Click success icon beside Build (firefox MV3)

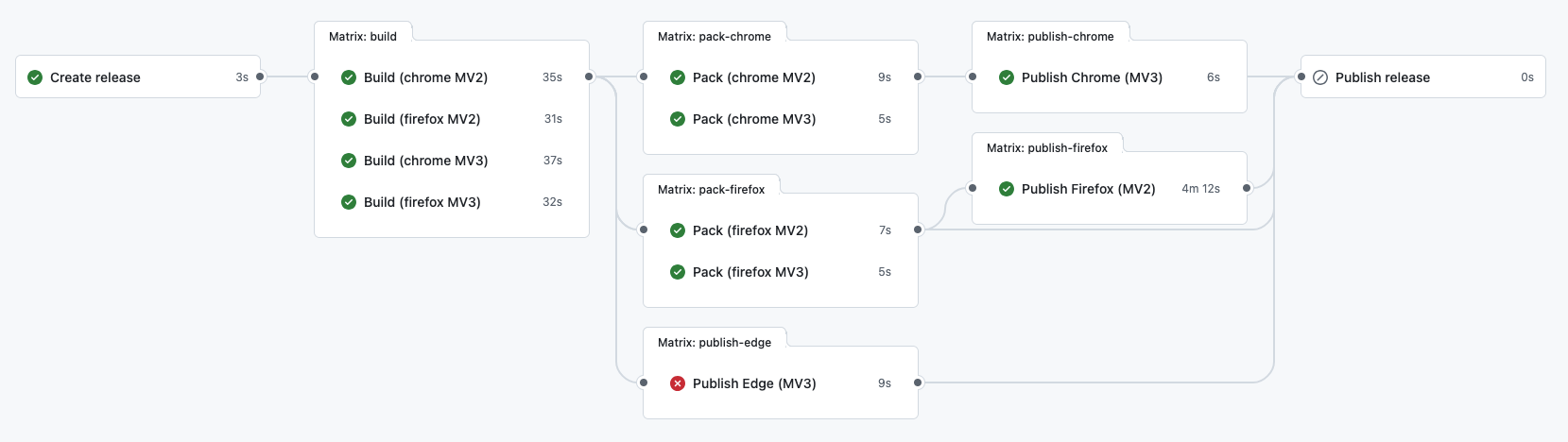[x=349, y=202]
